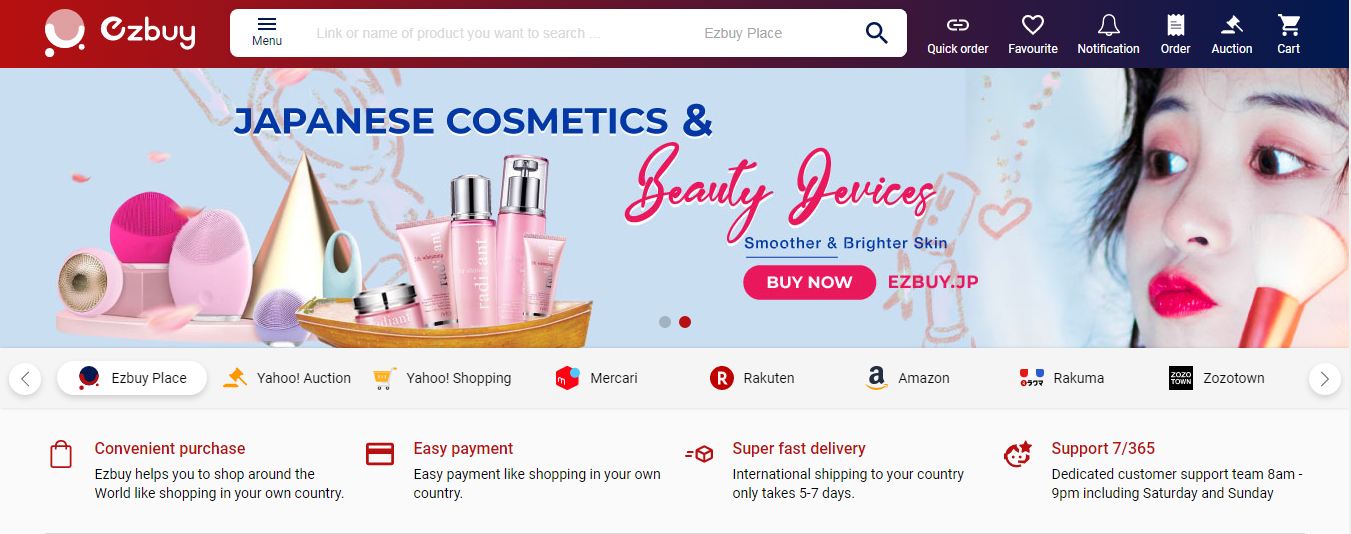Screen dimensions: 1351x534
Task: Select the first grey carousel dot
Action: click(665, 322)
